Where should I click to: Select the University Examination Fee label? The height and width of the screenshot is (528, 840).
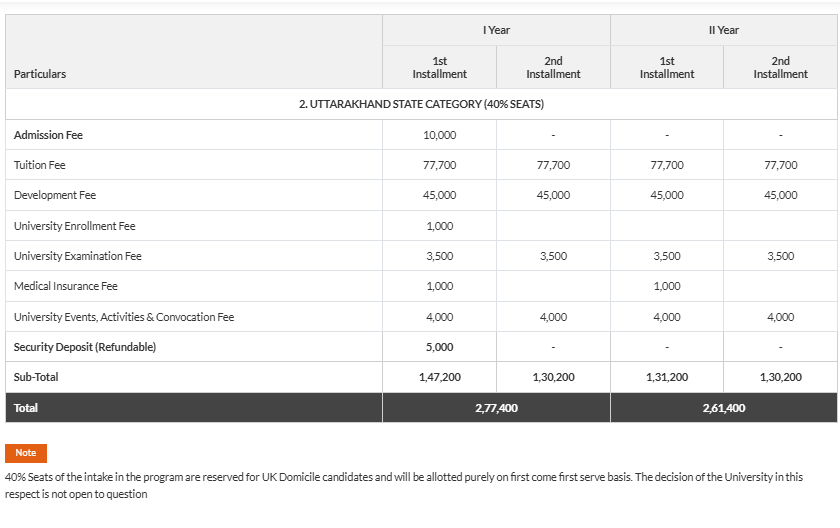78,256
